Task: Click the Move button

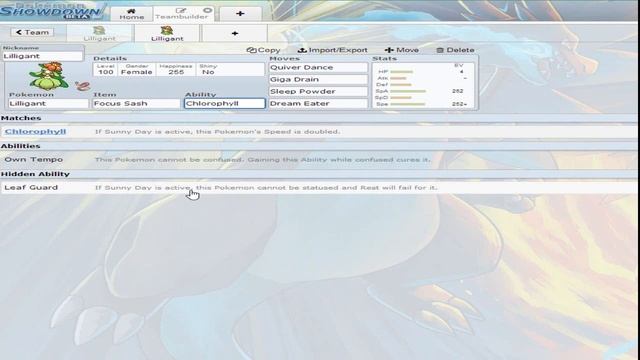Action: [x=402, y=50]
